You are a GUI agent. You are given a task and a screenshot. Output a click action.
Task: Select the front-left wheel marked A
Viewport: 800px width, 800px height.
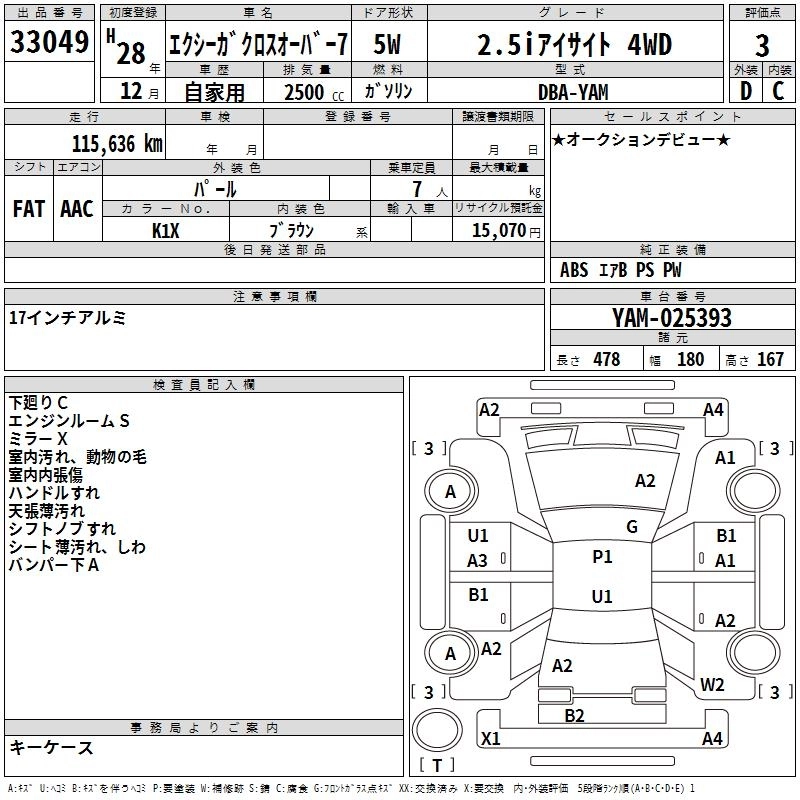(451, 492)
